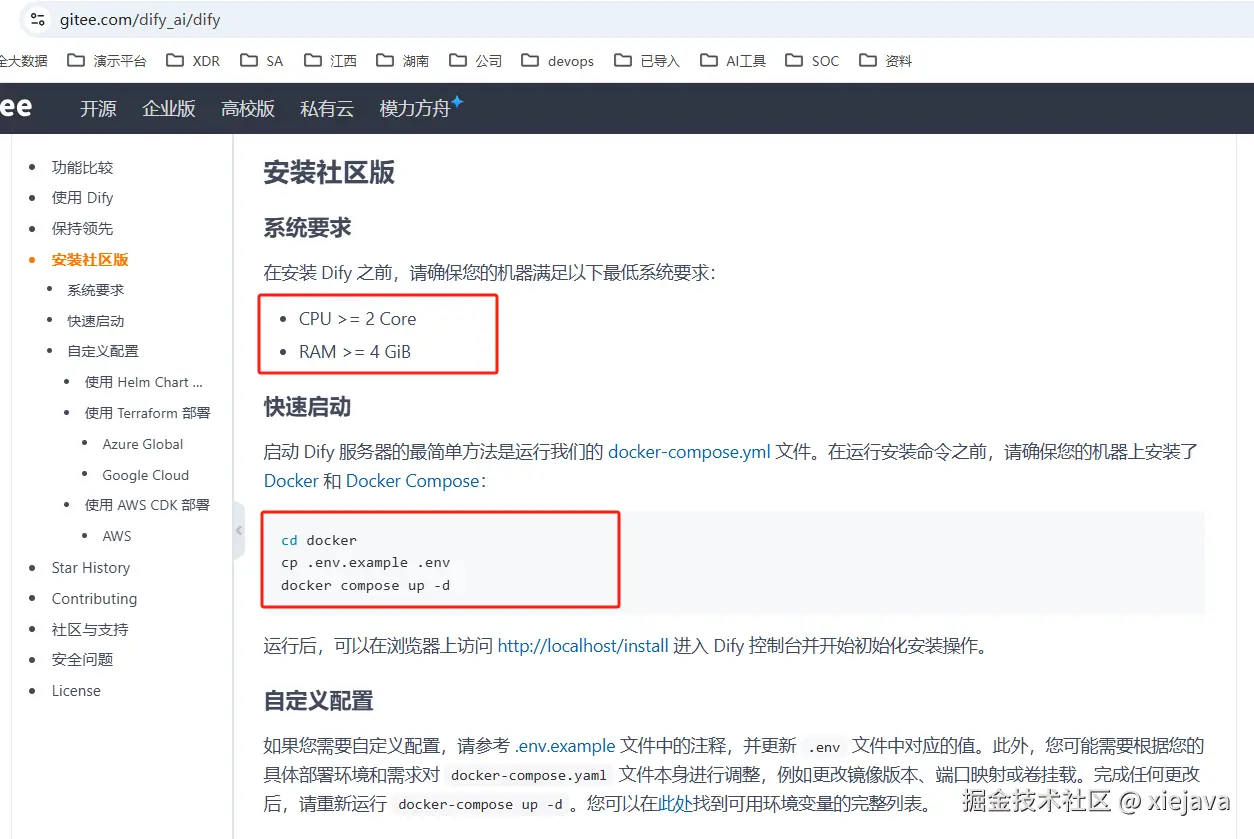Click the 安装社区版 heading
This screenshot has width=1254, height=839.
[329, 172]
